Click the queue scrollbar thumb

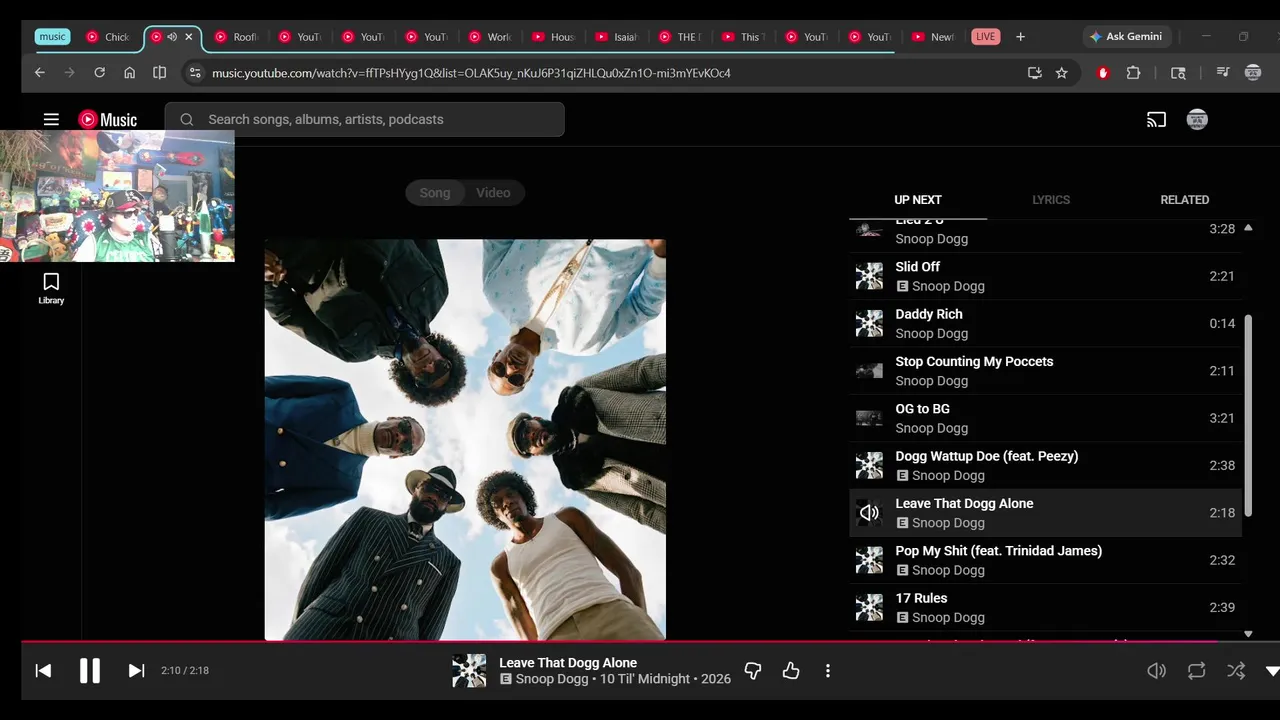coord(1248,415)
